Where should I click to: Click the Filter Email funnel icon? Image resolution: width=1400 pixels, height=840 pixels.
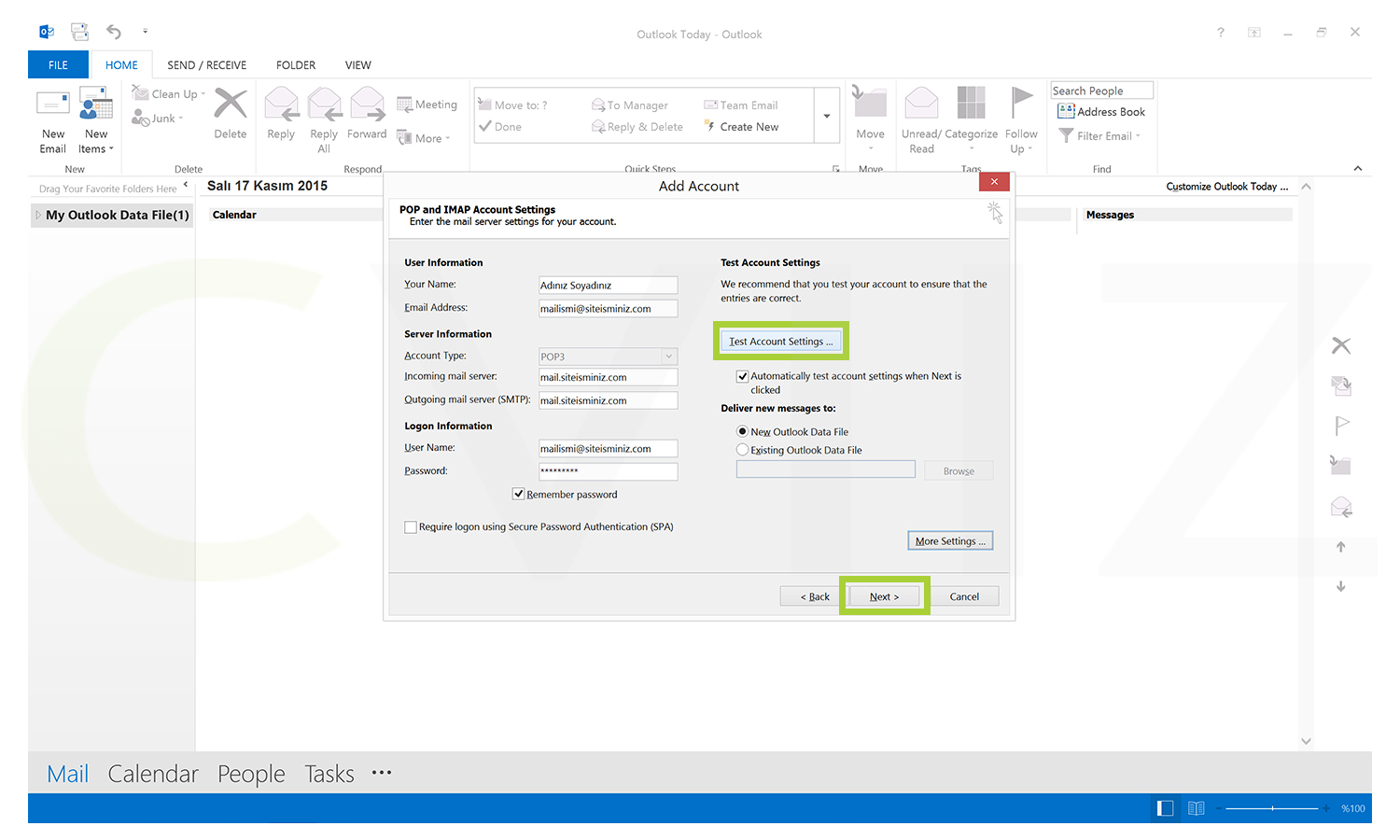click(1066, 136)
